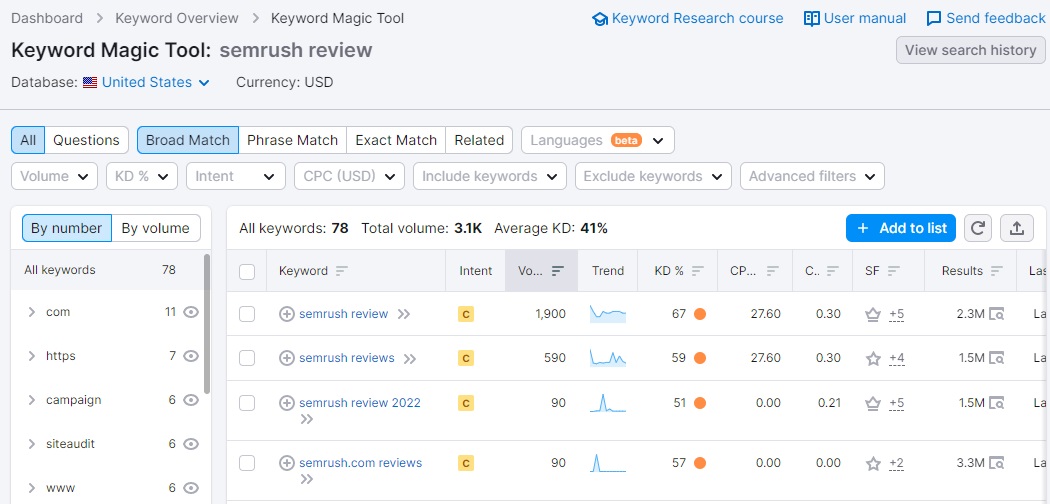Click the plus icon next to semrush review 2022
1050x504 pixels.
tap(287, 403)
